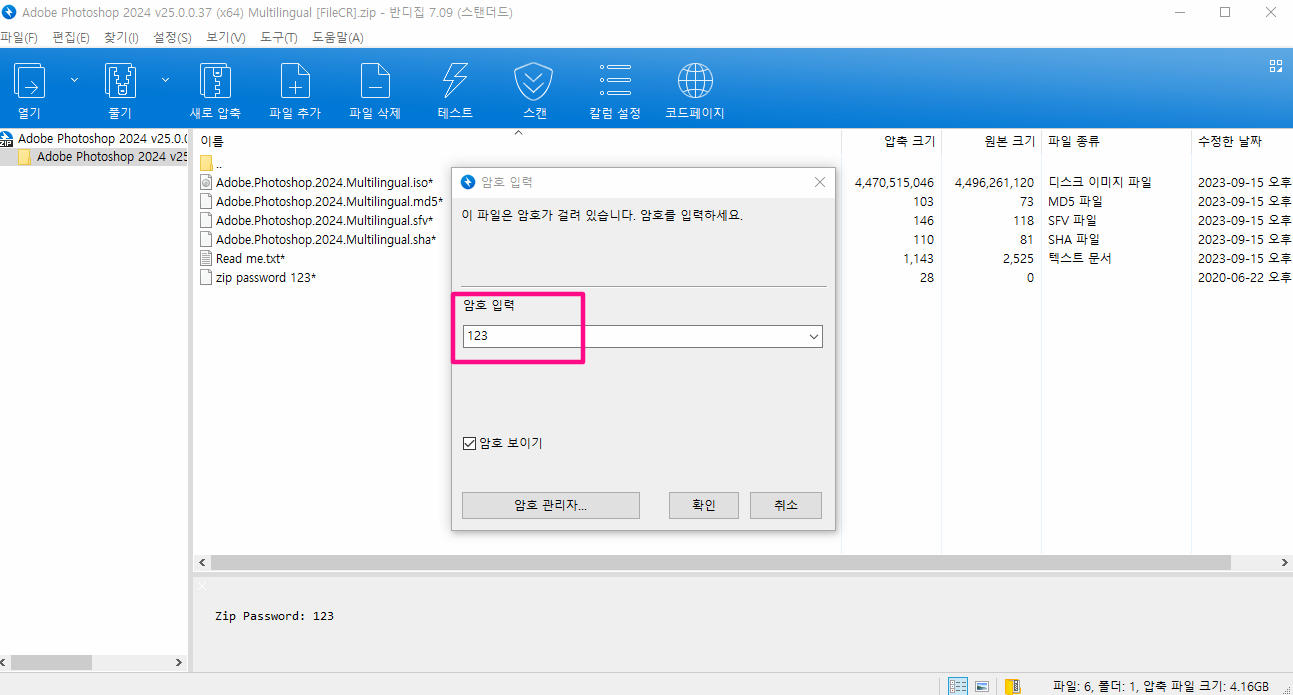Screen dimensions: 1293x695
Task: Click the 암호 관리자... button
Action: click(551, 505)
